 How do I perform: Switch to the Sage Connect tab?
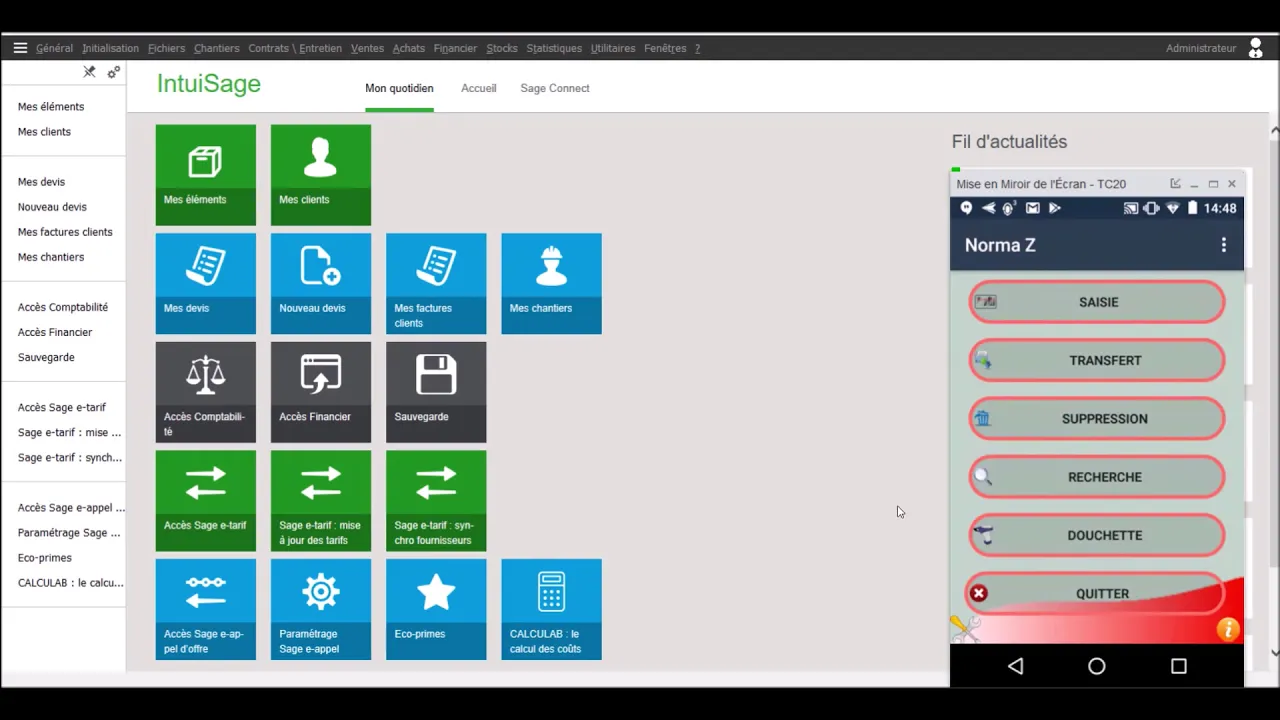click(555, 88)
